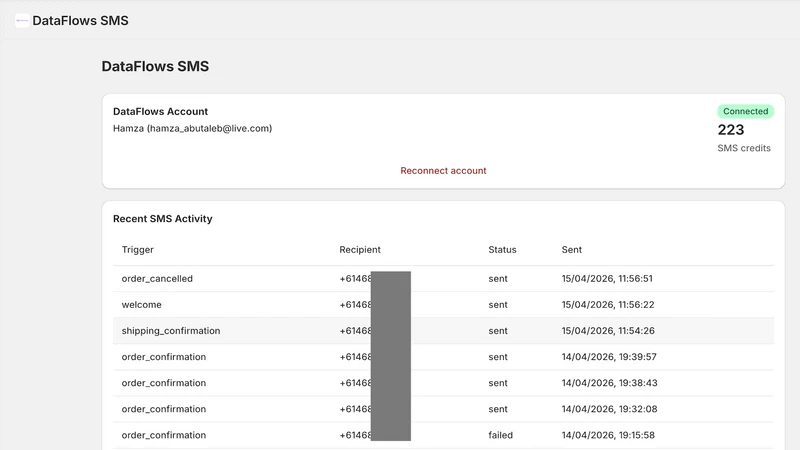The image size is (800, 450).
Task: Click the Sent column header
Action: [571, 250]
